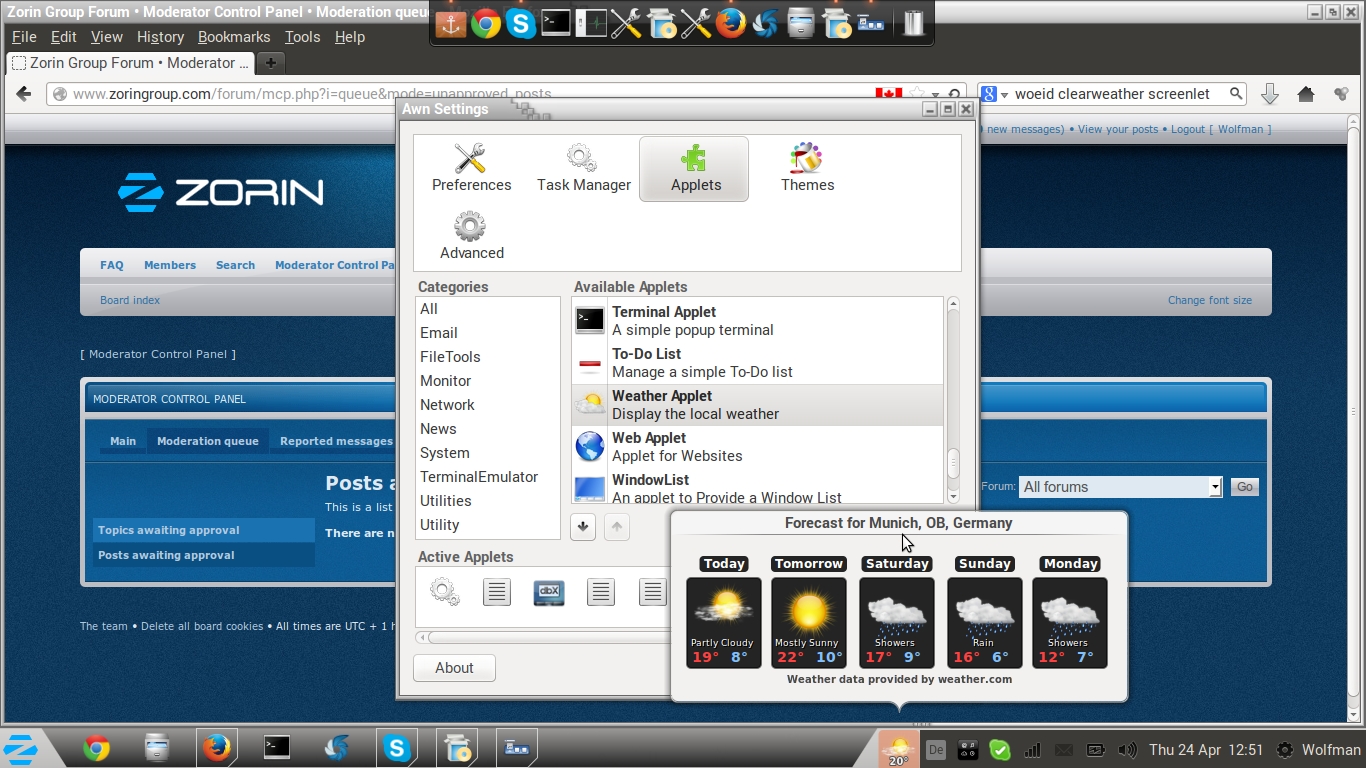Select the Web Applet row

click(x=757, y=447)
